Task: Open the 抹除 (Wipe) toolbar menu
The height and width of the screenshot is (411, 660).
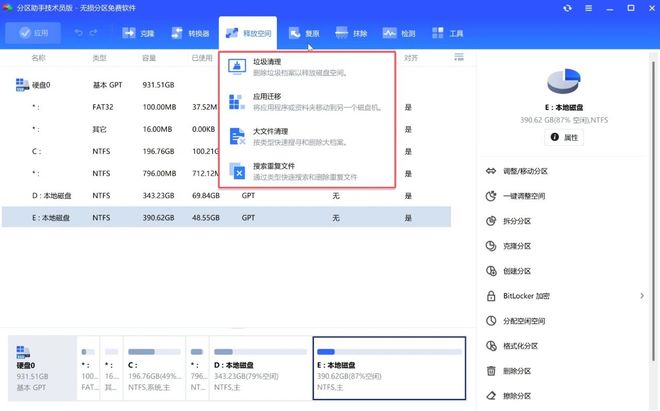Action: pyautogui.click(x=351, y=33)
